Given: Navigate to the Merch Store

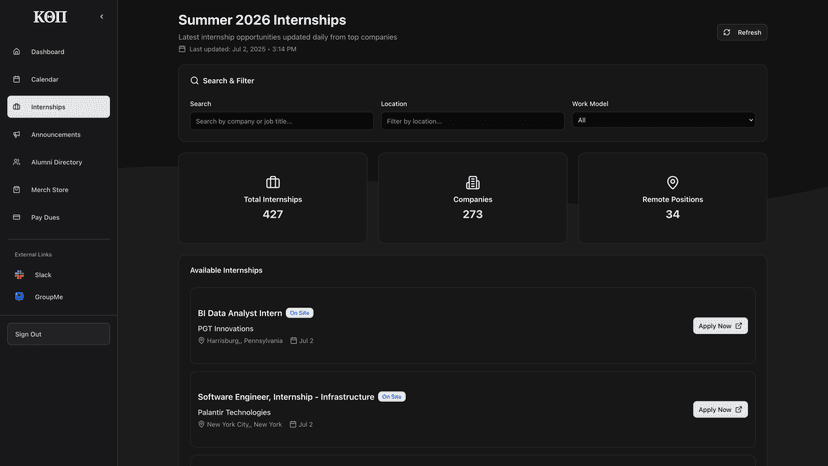Looking at the screenshot, I should pos(59,190).
